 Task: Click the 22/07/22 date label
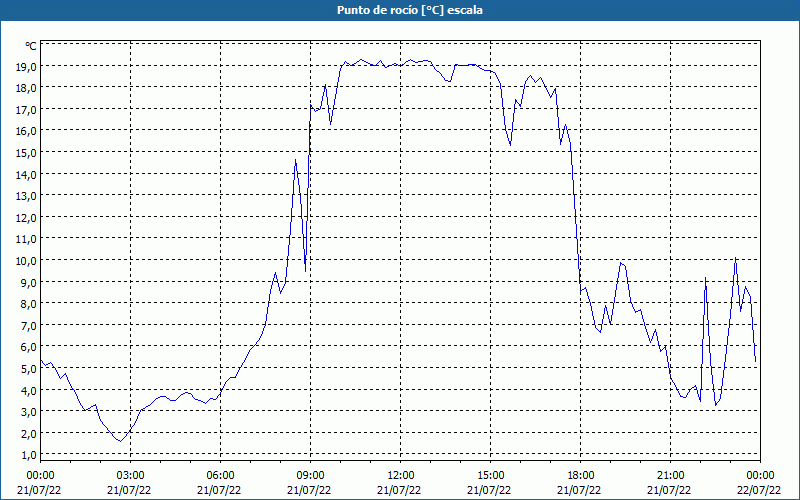pos(759,490)
